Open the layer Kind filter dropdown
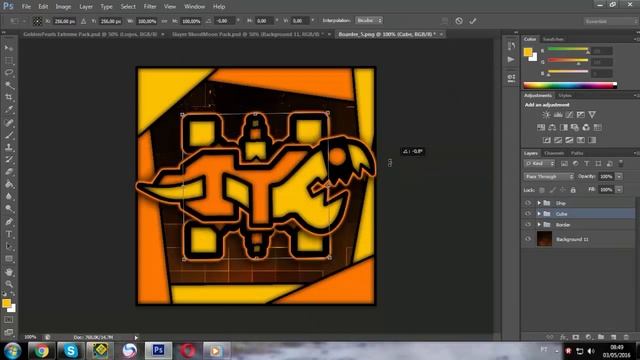The height and width of the screenshot is (360, 640). click(x=539, y=163)
